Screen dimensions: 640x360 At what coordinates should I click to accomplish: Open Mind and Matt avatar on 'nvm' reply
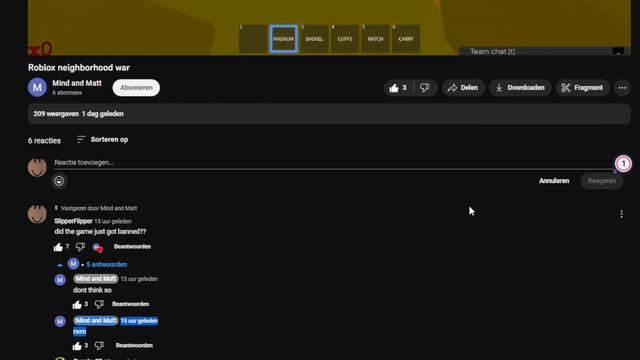click(x=60, y=322)
